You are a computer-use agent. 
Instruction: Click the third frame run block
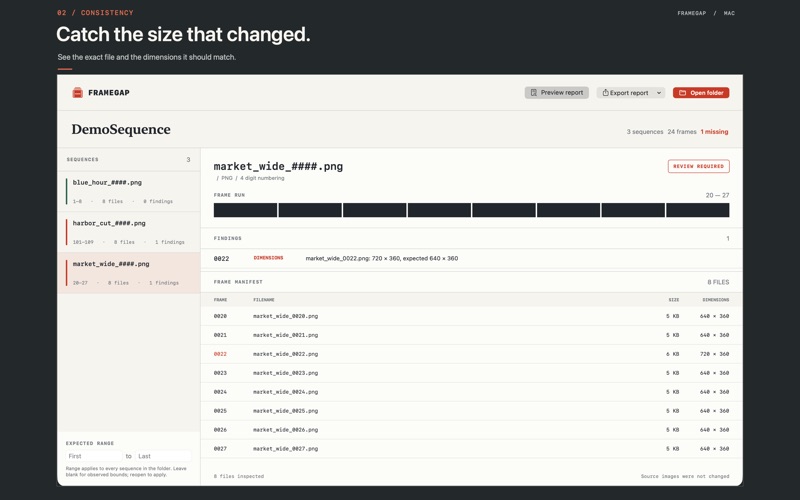[x=374, y=210]
